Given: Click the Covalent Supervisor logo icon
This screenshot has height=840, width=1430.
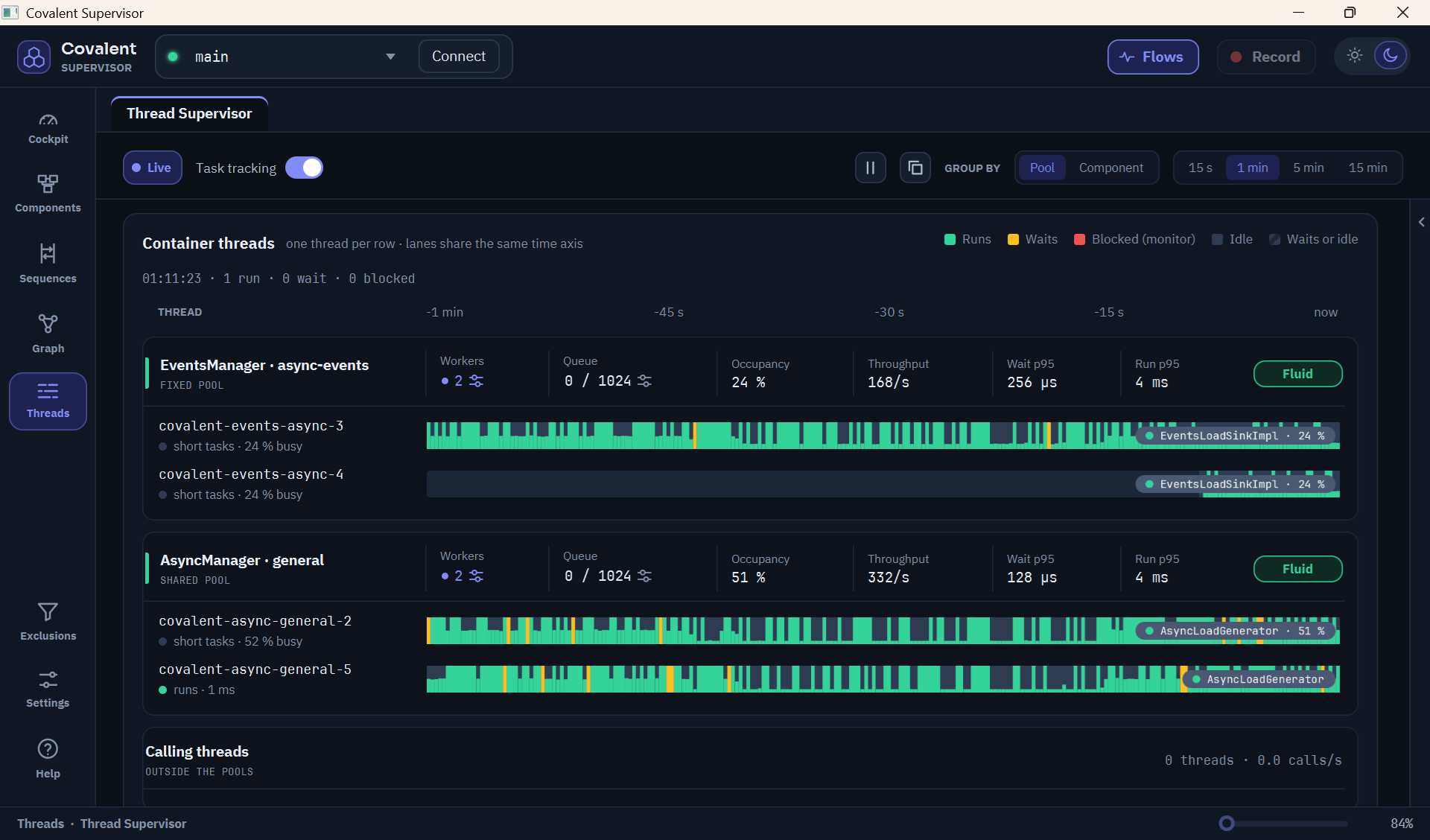Looking at the screenshot, I should (x=34, y=57).
